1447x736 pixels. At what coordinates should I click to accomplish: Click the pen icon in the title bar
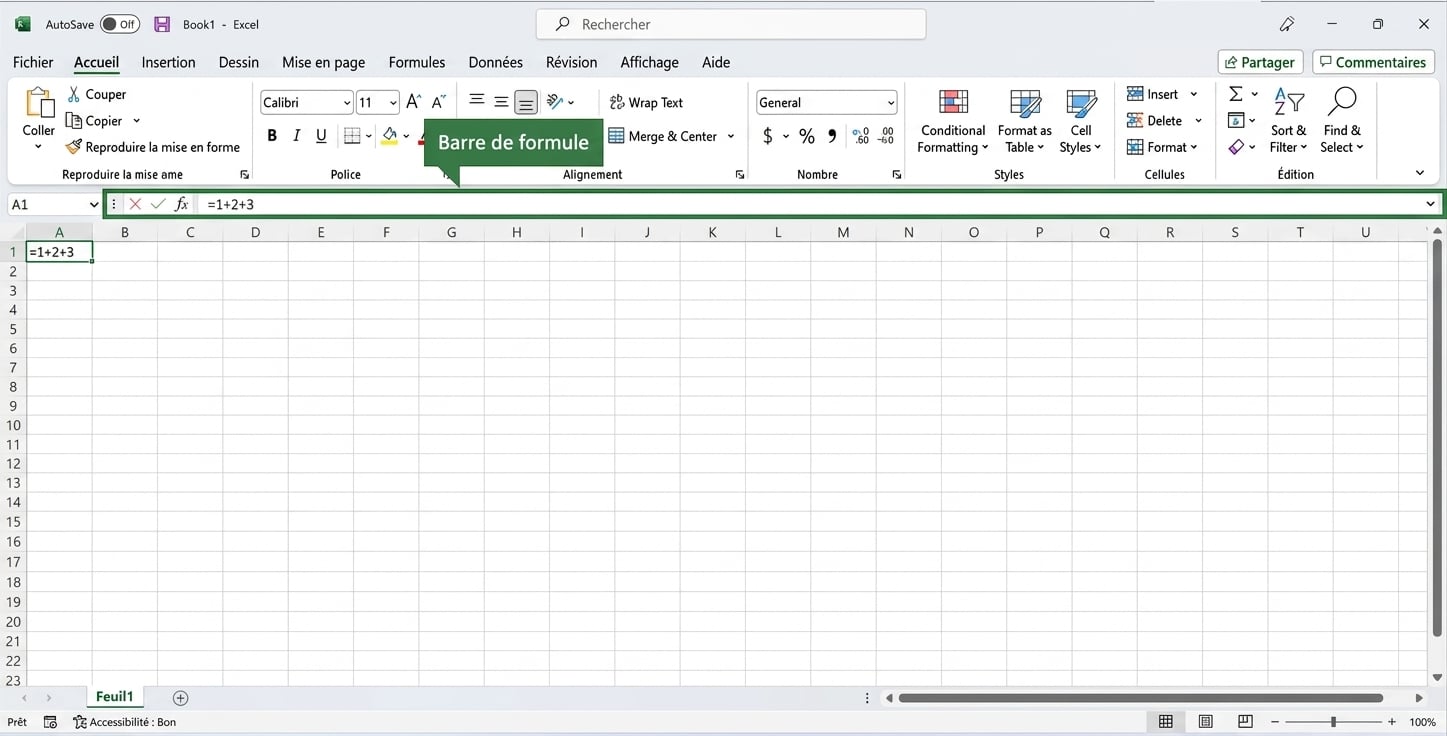pos(1287,24)
